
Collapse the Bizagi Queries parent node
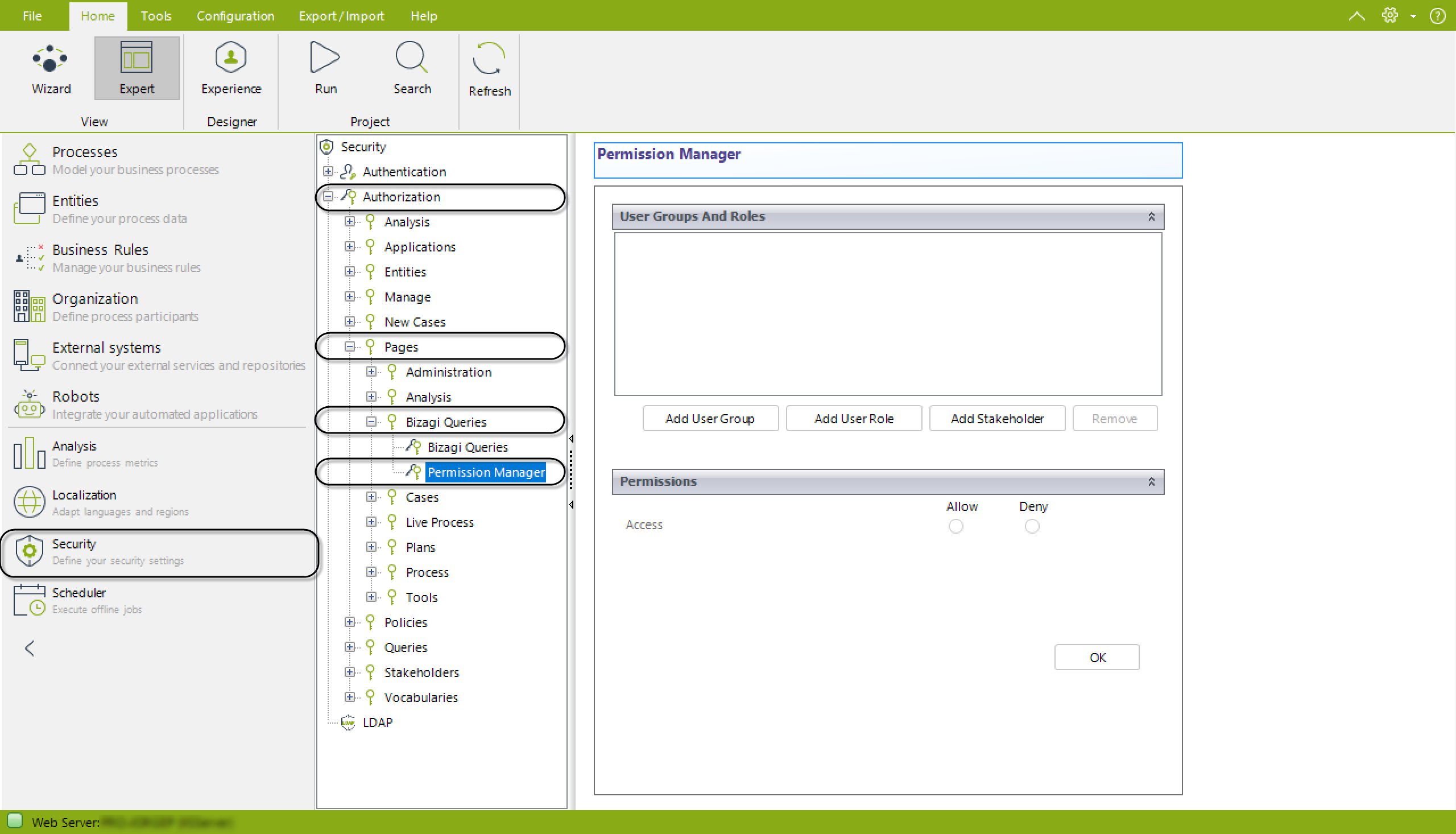point(371,422)
